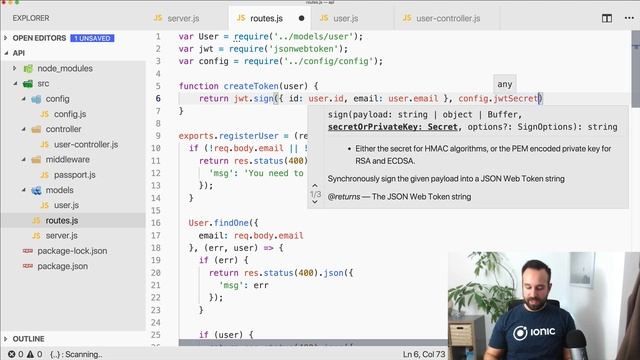Open passport.js in the explorer
640x360 pixels.
click(x=75, y=175)
